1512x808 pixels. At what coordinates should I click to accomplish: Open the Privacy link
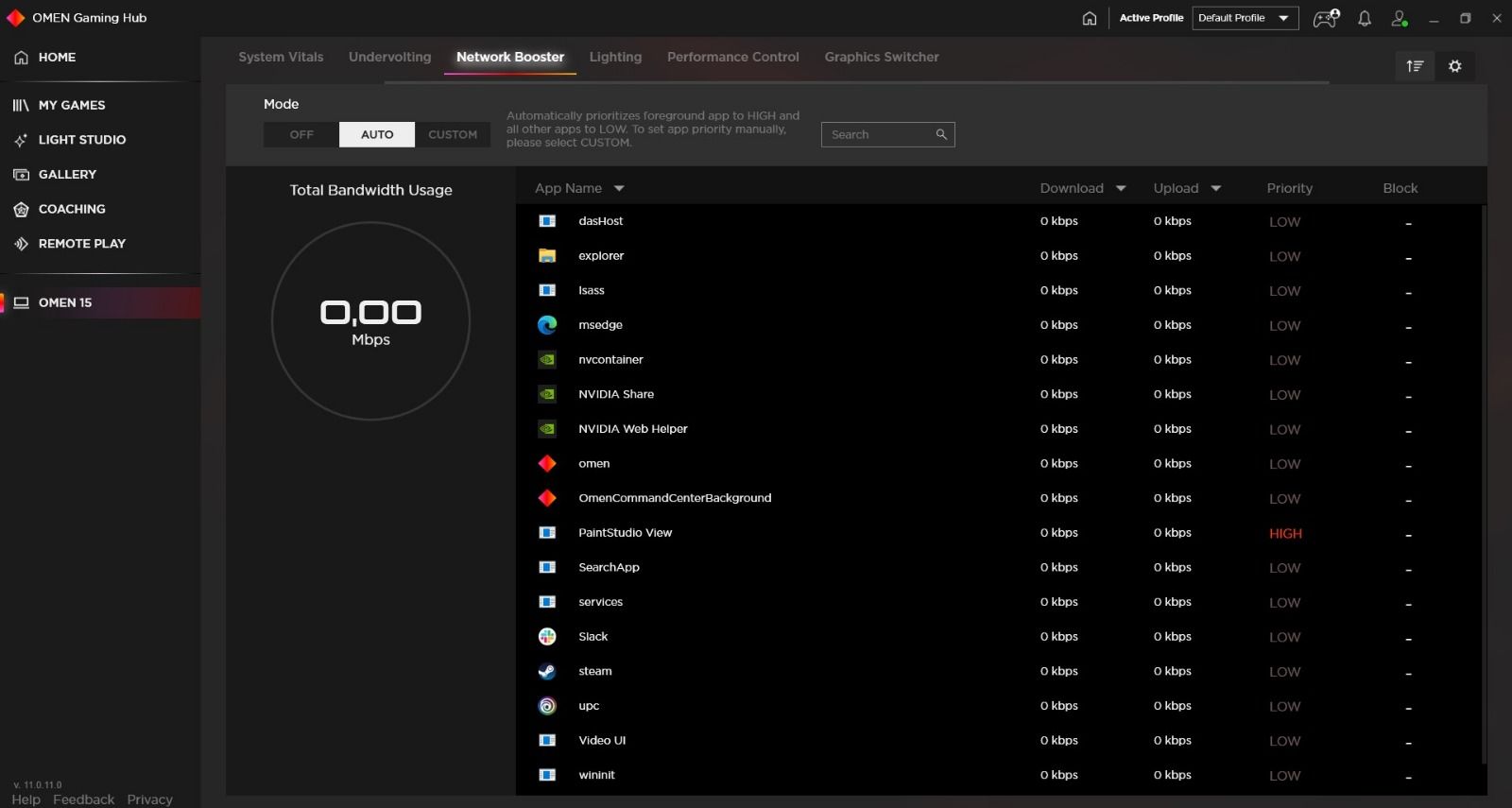click(x=150, y=799)
